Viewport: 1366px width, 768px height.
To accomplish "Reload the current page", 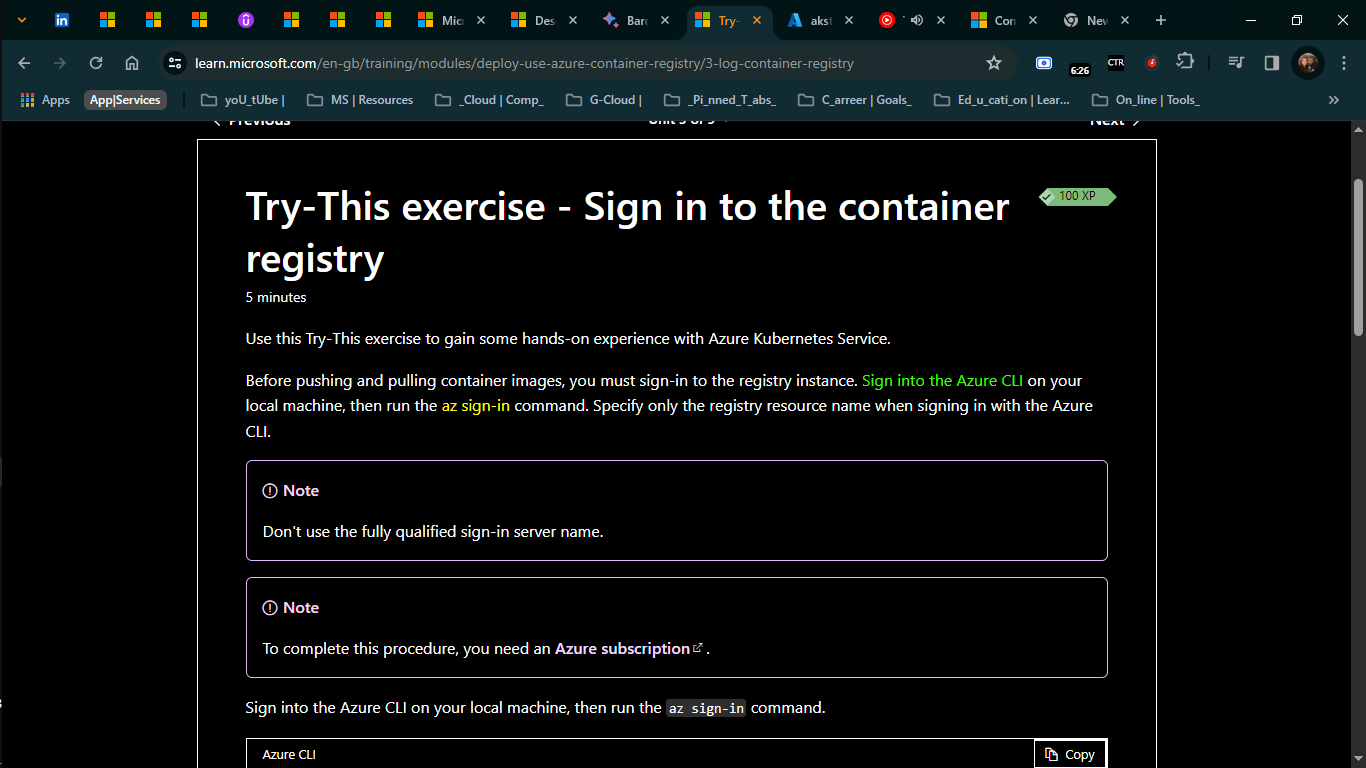I will [96, 62].
